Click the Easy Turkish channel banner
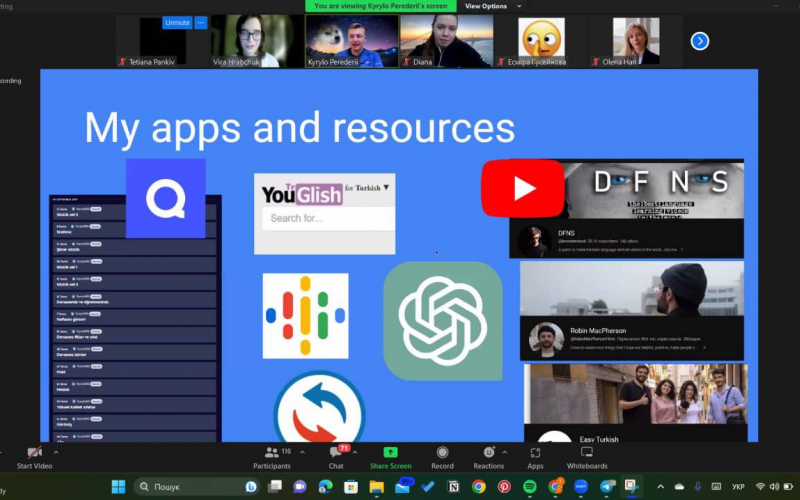The image size is (800, 500). tap(636, 394)
